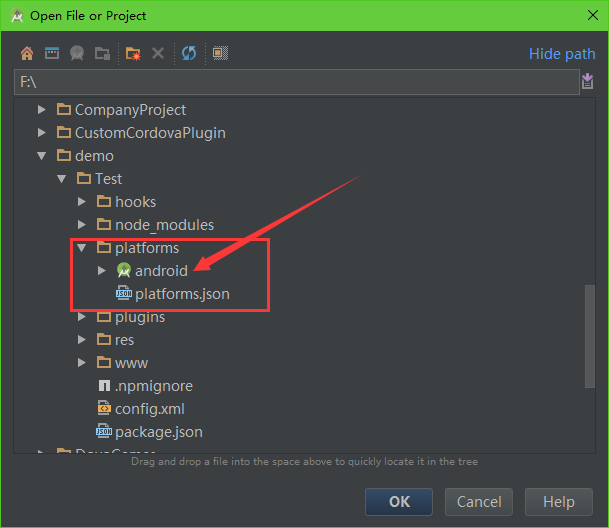Close the Open File or Project dialog
The width and height of the screenshot is (609, 528).
(593, 15)
